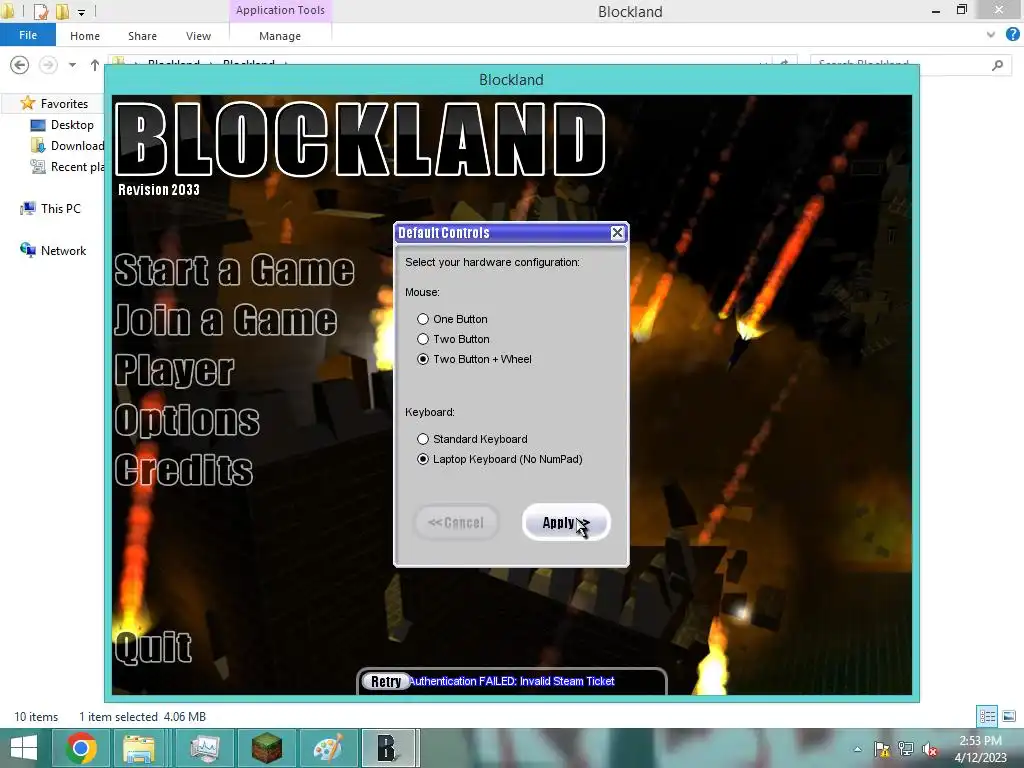Open the Windows Start button
This screenshot has width=1024, height=768.
pos(24,748)
